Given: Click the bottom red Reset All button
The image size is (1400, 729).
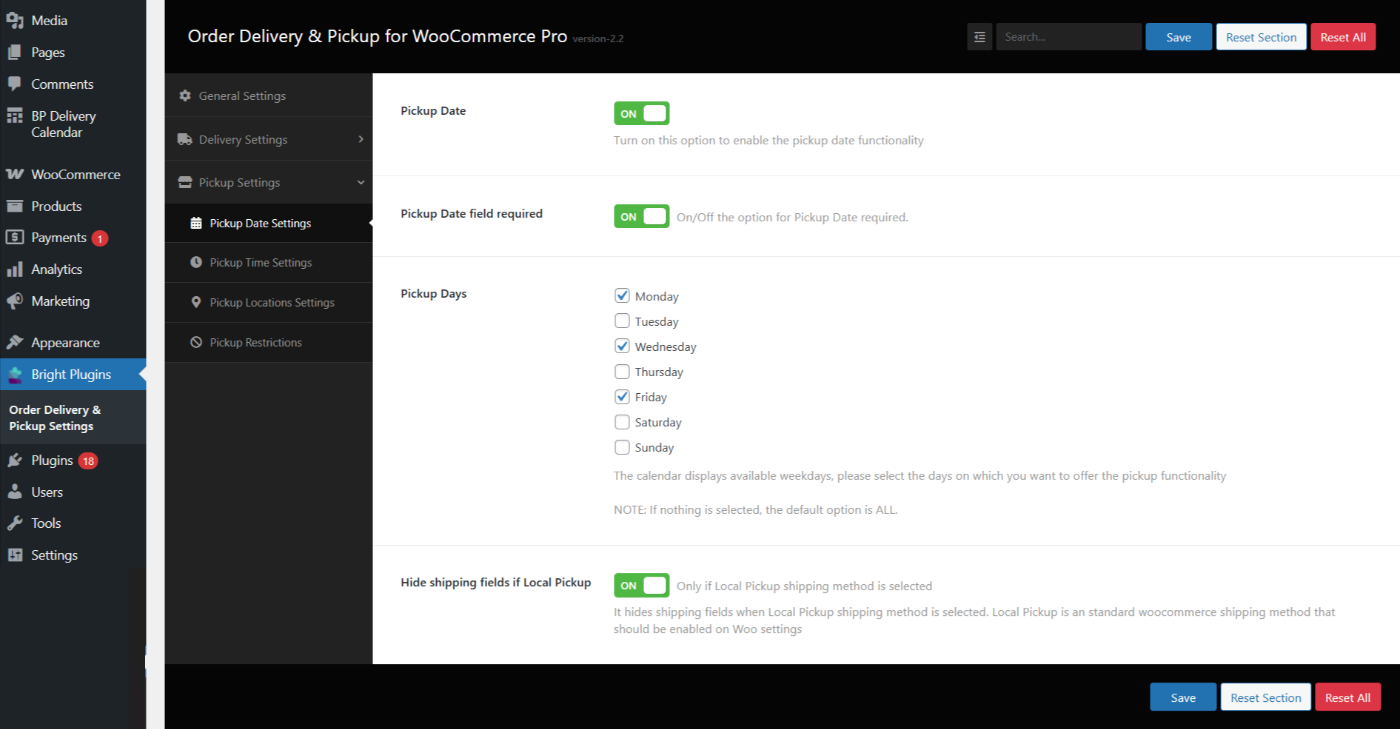Looking at the screenshot, I should point(1348,697).
